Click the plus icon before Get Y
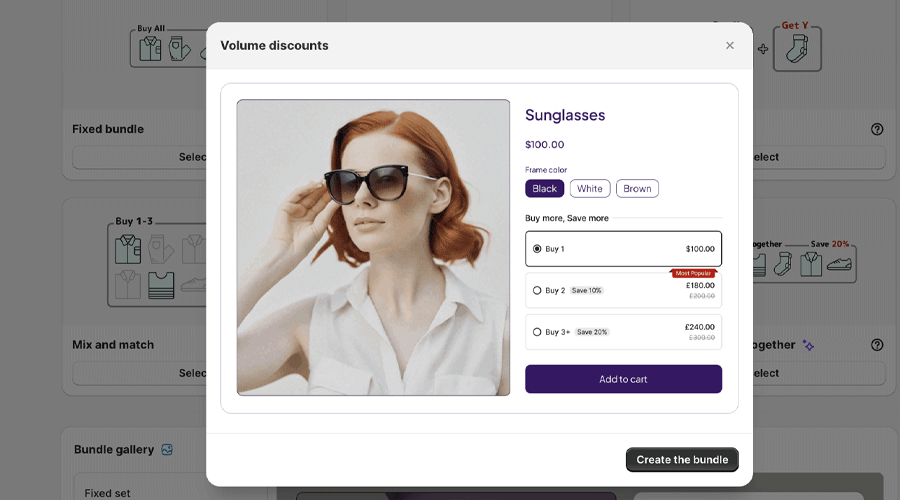This screenshot has width=900, height=500. (x=763, y=49)
